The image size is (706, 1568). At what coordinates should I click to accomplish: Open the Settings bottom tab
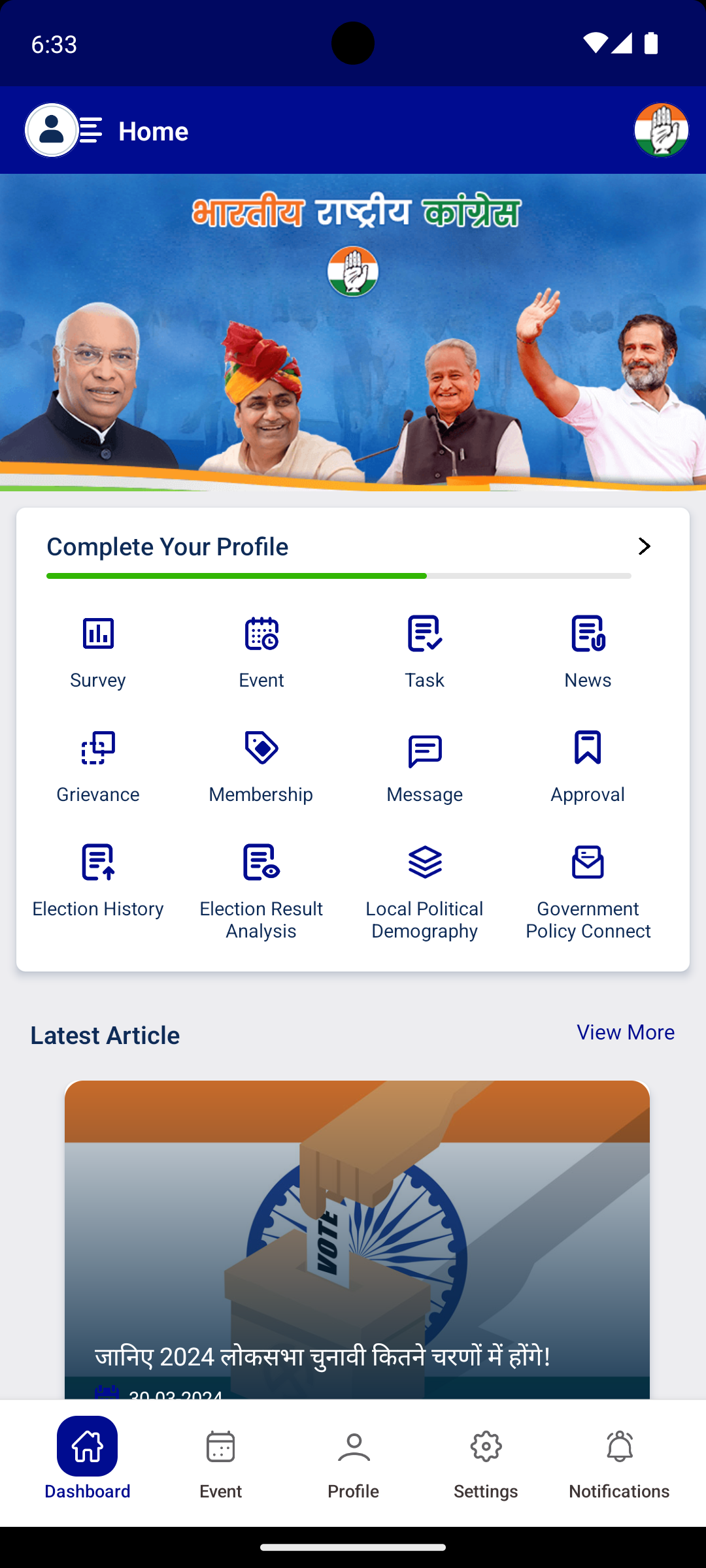point(486,1464)
